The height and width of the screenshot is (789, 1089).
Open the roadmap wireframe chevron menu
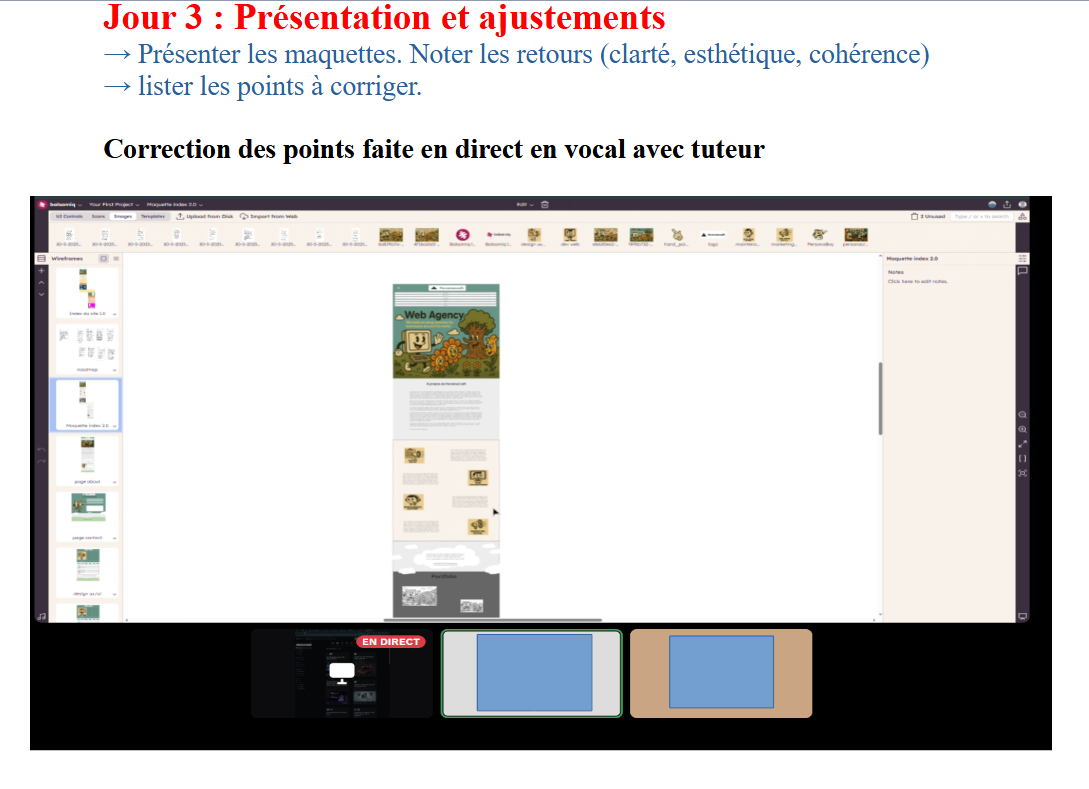[115, 369]
